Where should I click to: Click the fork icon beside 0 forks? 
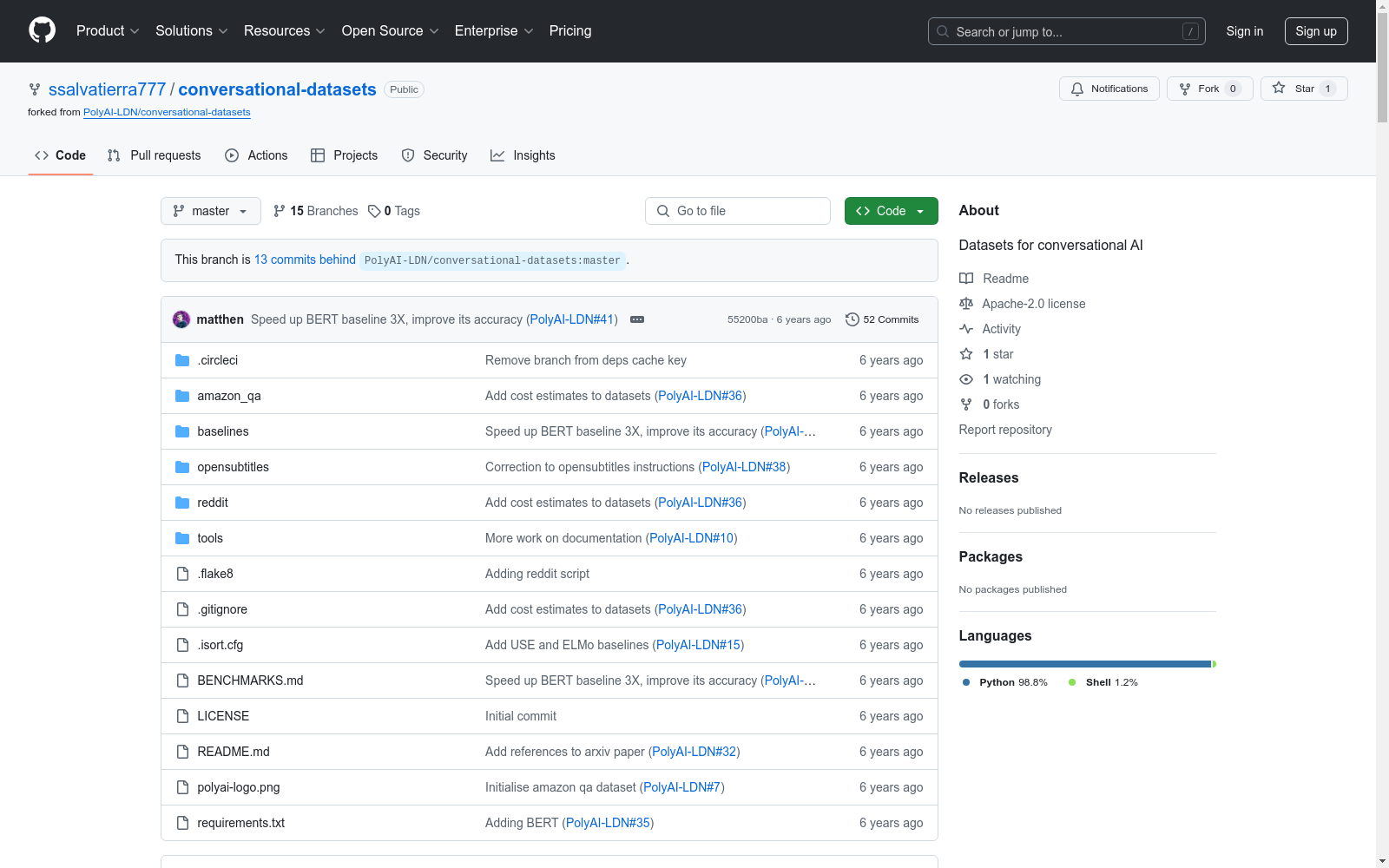tap(966, 404)
